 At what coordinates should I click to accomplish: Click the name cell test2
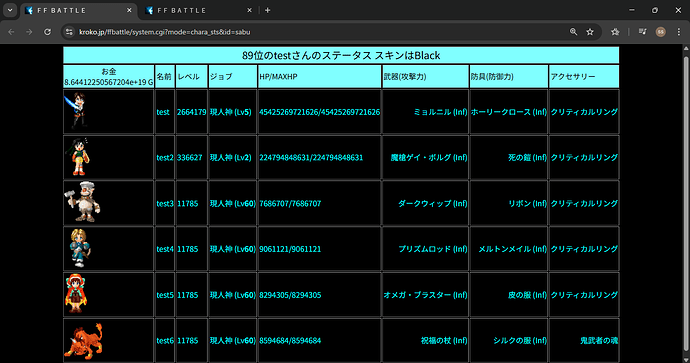[165, 158]
